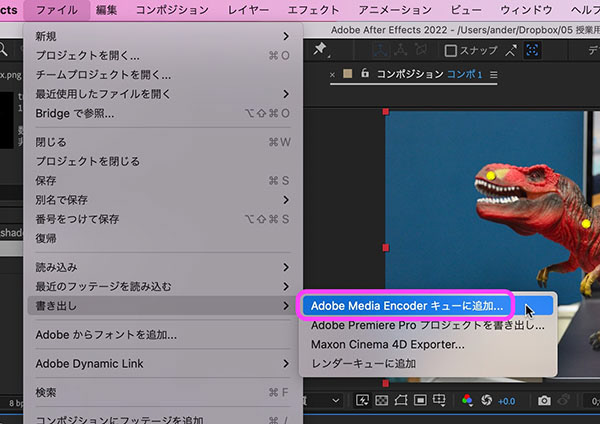Choose 保存 to save the project

pyautogui.click(x=163, y=181)
